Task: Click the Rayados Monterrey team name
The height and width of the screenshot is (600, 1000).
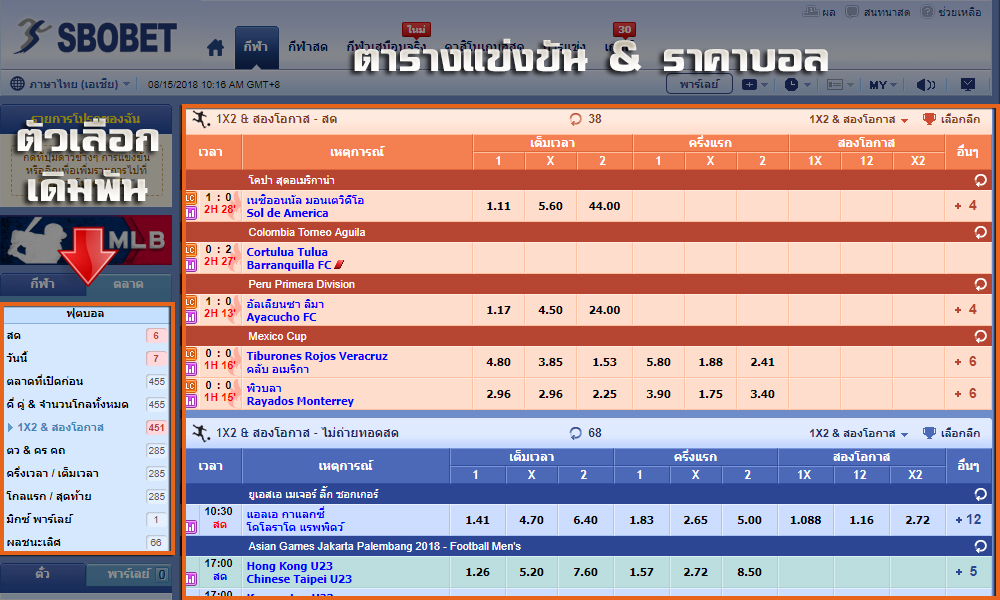Action: tap(300, 401)
